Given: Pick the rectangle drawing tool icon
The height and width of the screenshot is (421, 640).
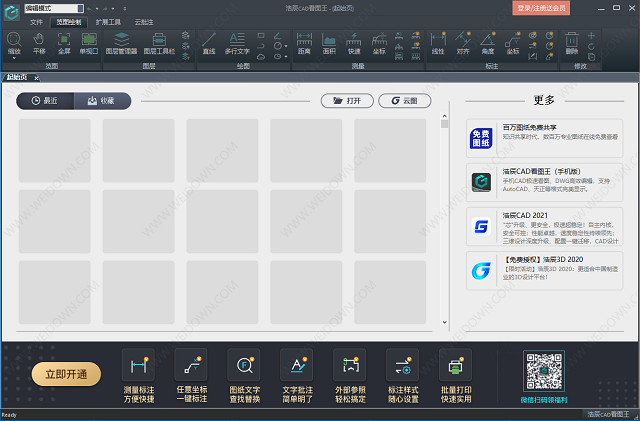Looking at the screenshot, I should point(261,36).
